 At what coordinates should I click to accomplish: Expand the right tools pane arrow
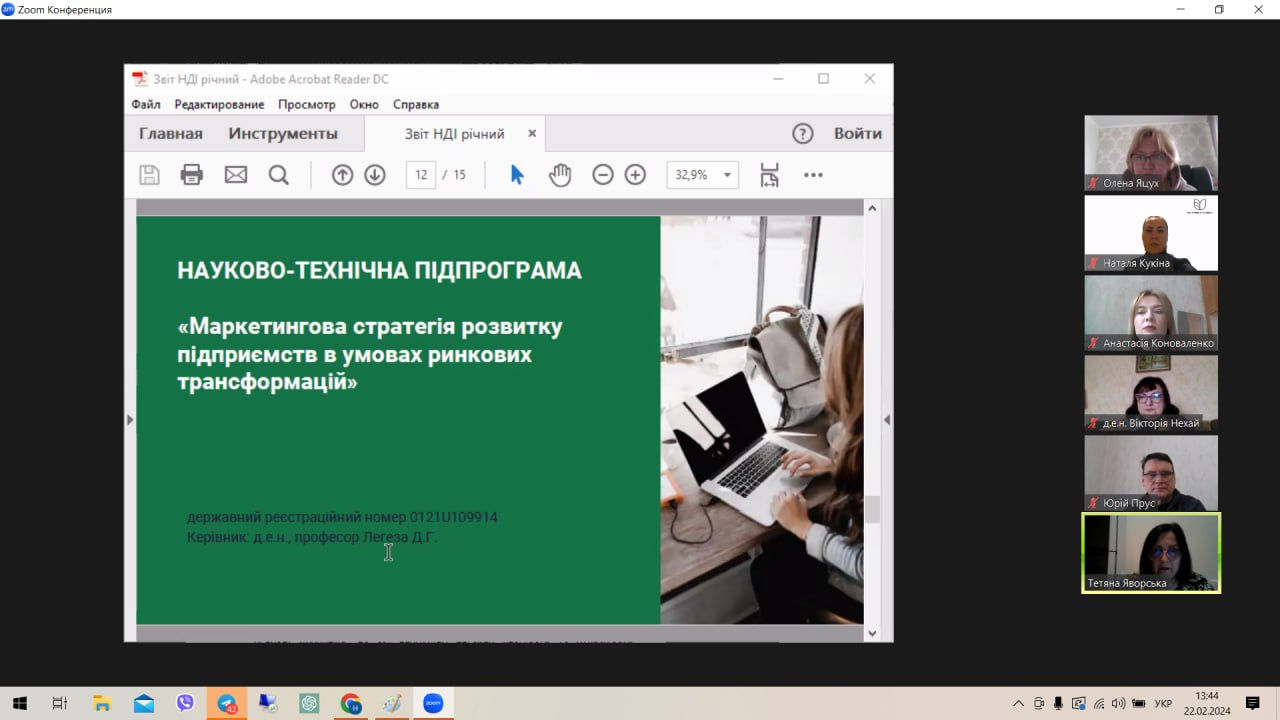(887, 420)
